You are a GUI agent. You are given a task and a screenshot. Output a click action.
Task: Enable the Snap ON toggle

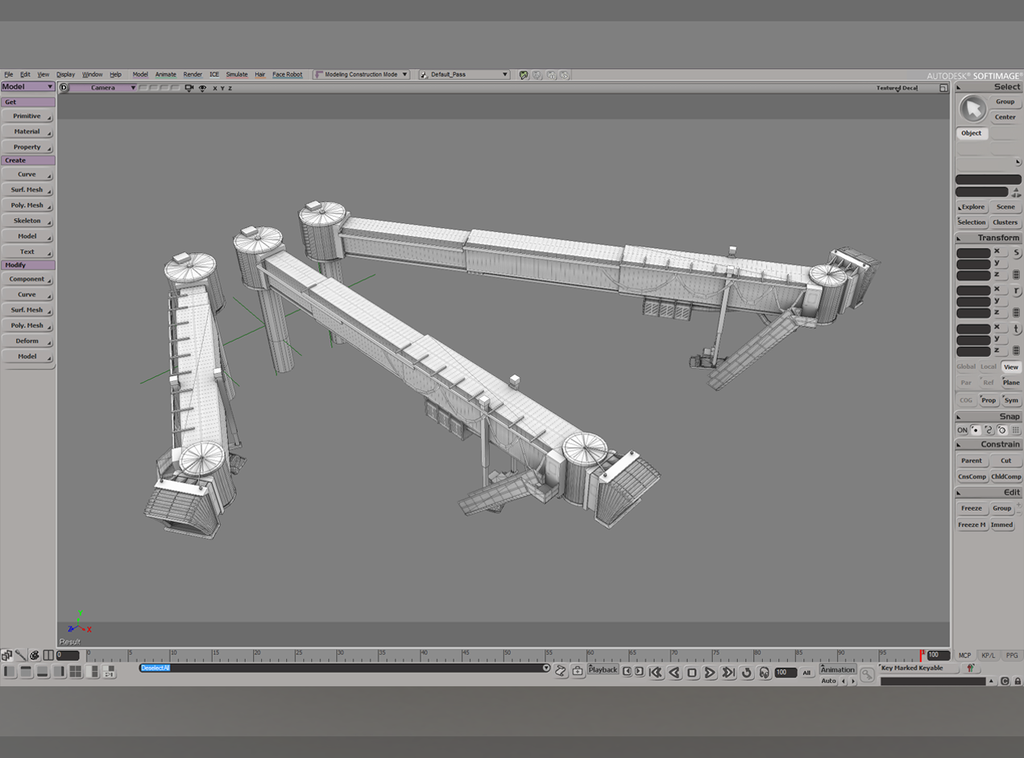click(961, 429)
